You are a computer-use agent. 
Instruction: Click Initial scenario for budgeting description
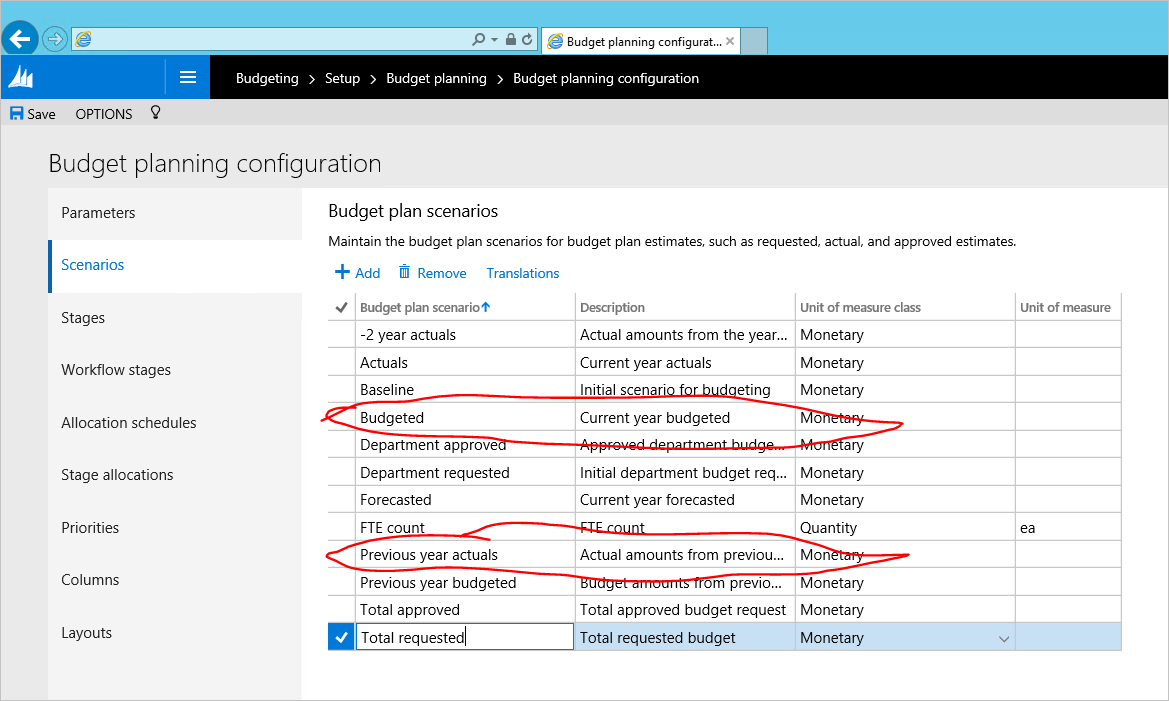(685, 390)
